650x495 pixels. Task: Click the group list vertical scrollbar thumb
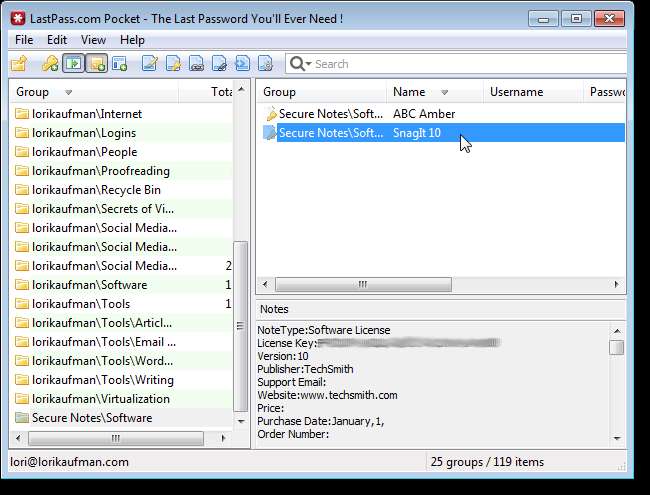coord(241,326)
